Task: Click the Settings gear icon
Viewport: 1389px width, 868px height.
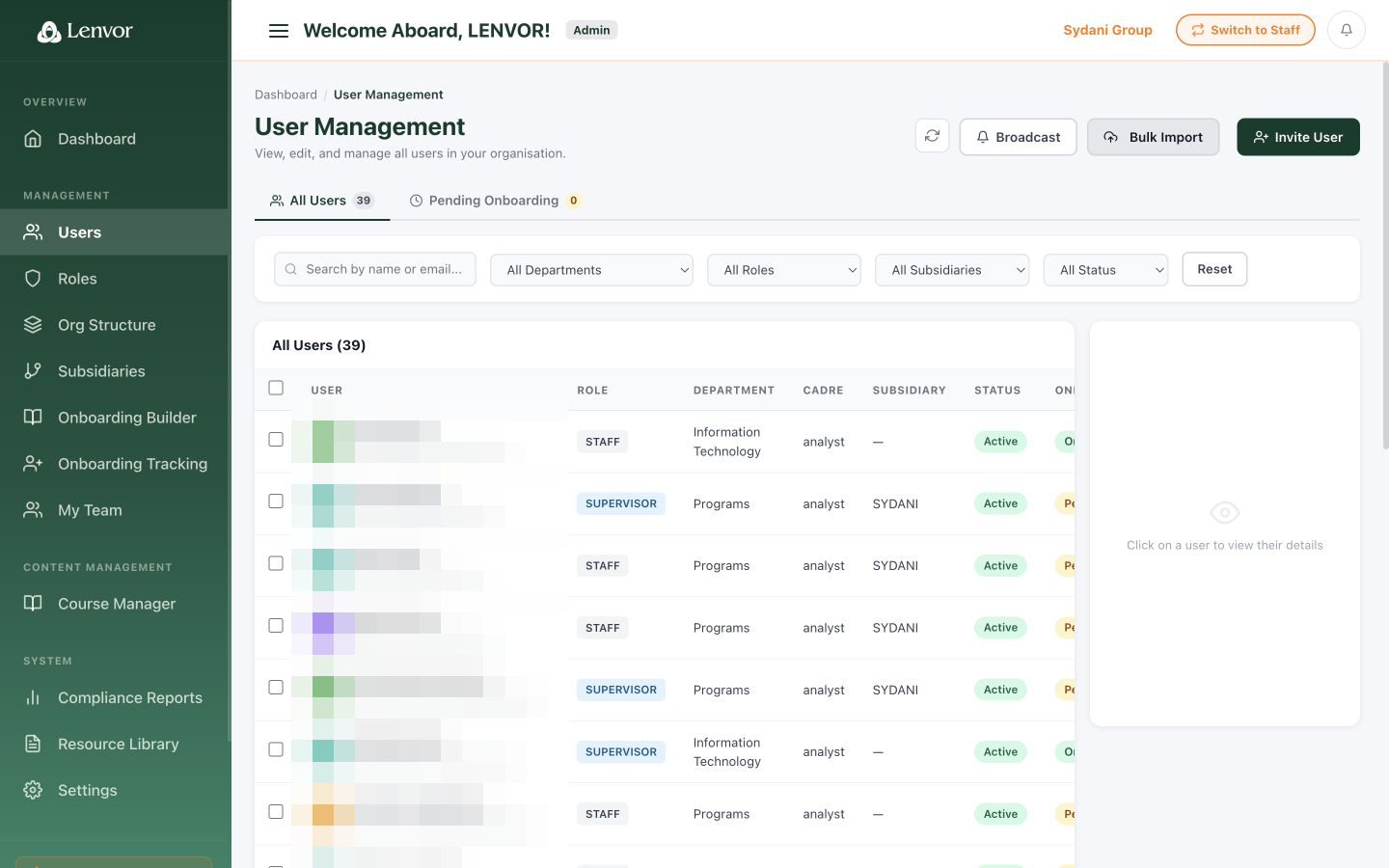Action: coord(33,790)
